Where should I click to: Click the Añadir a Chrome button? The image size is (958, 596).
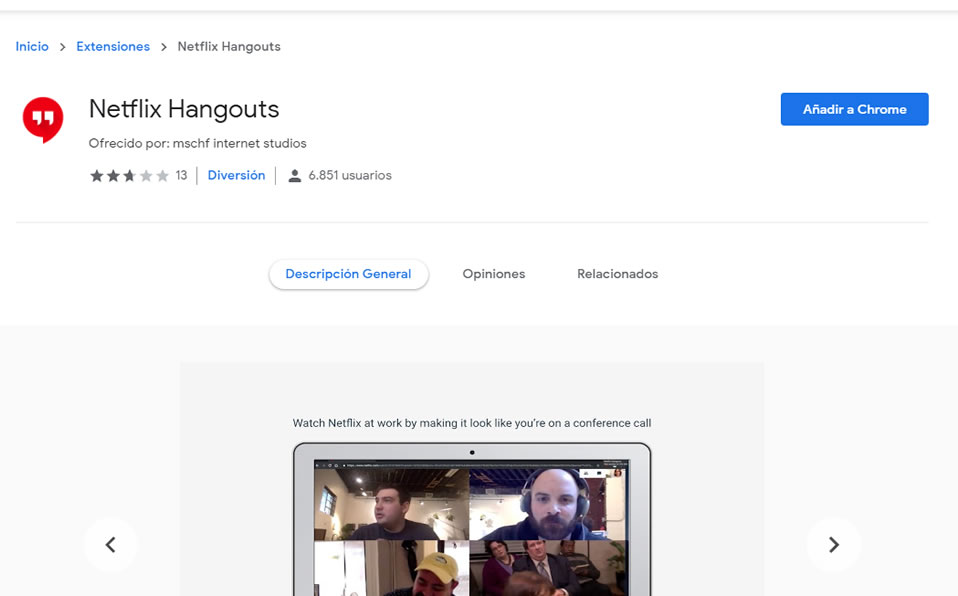pos(854,109)
